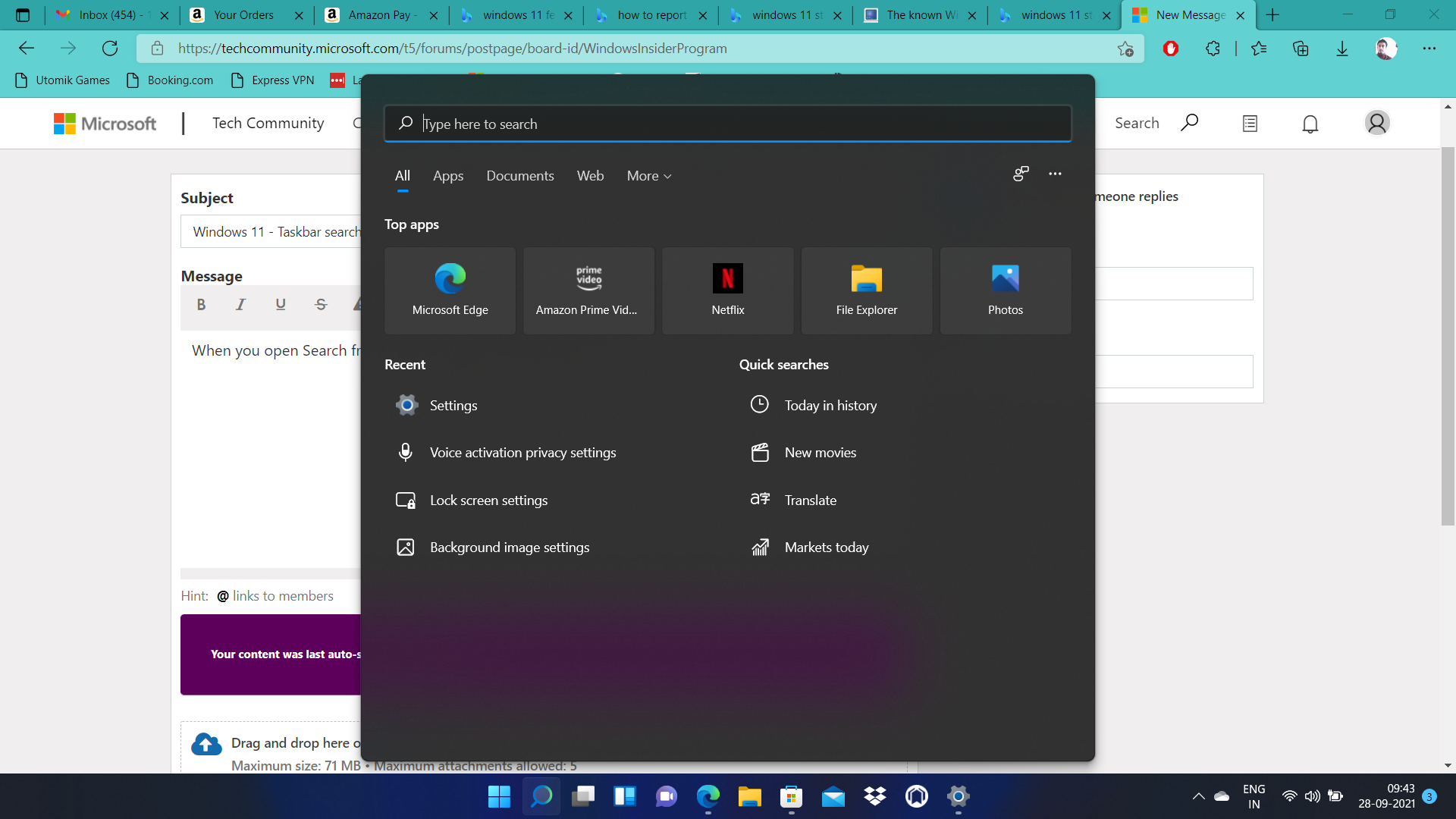Open the Express VPN bookmark
Viewport: 1456px width, 819px height.
pyautogui.click(x=272, y=80)
